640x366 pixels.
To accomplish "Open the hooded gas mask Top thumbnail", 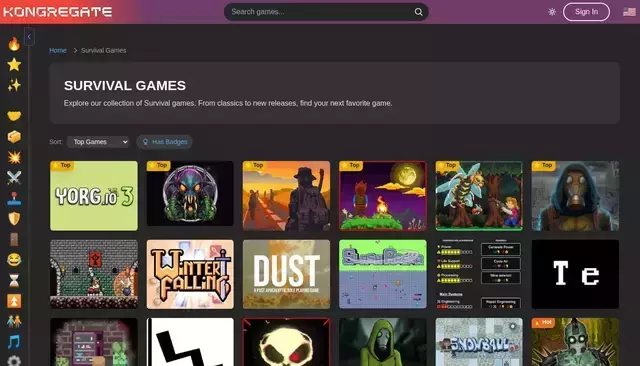I will pos(576,196).
